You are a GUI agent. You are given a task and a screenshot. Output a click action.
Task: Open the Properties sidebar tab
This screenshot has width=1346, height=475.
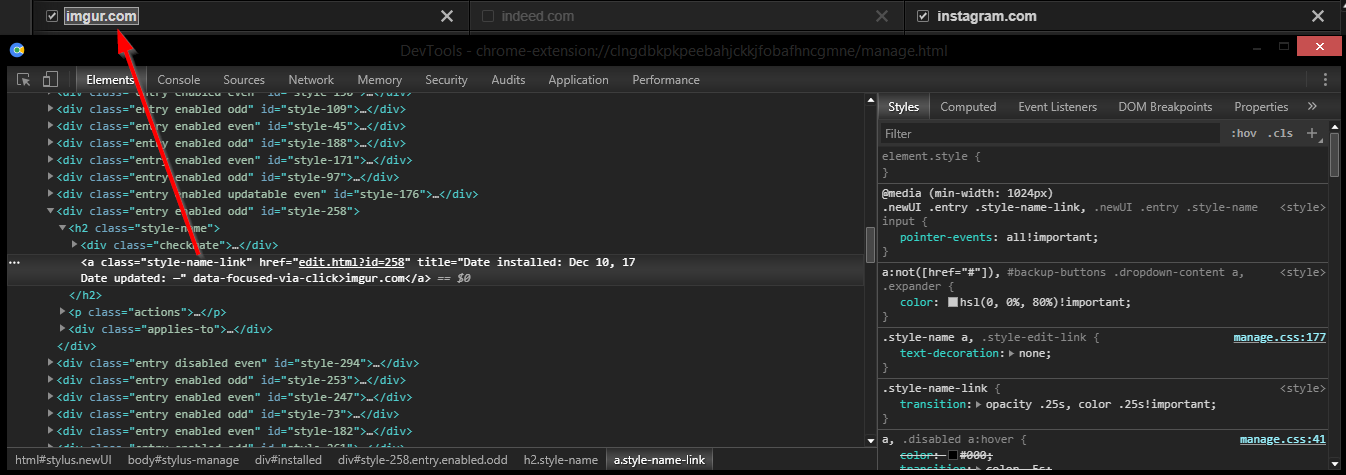click(x=1261, y=107)
